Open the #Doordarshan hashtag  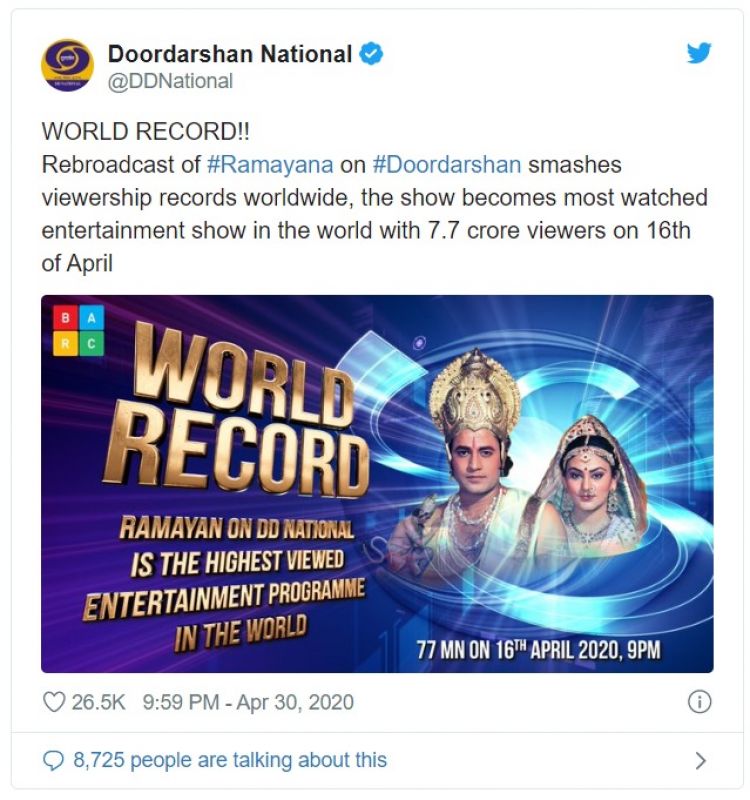[447, 165]
